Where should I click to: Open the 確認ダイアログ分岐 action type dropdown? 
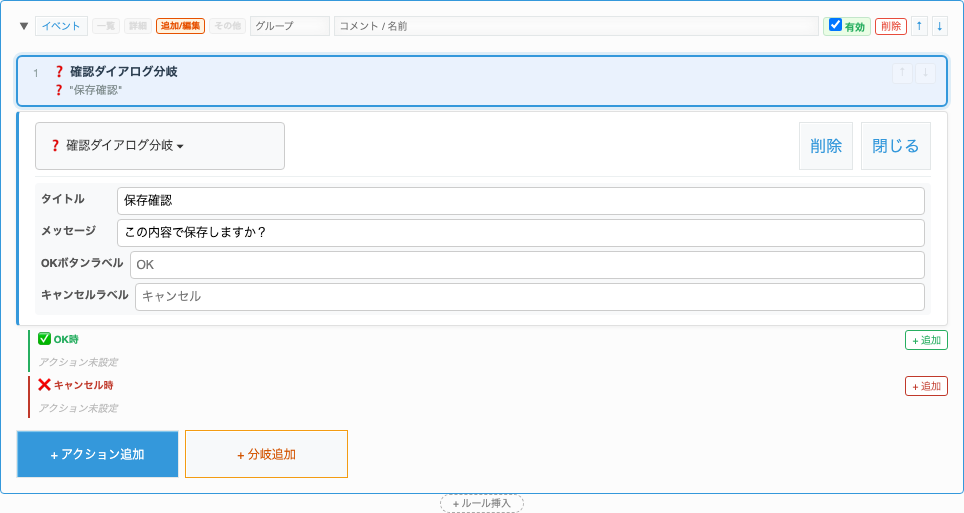point(160,146)
